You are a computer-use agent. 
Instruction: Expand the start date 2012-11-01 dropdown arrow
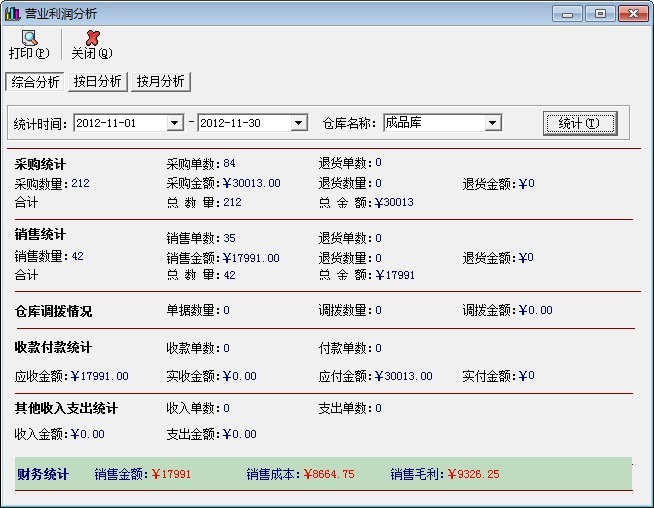click(176, 123)
